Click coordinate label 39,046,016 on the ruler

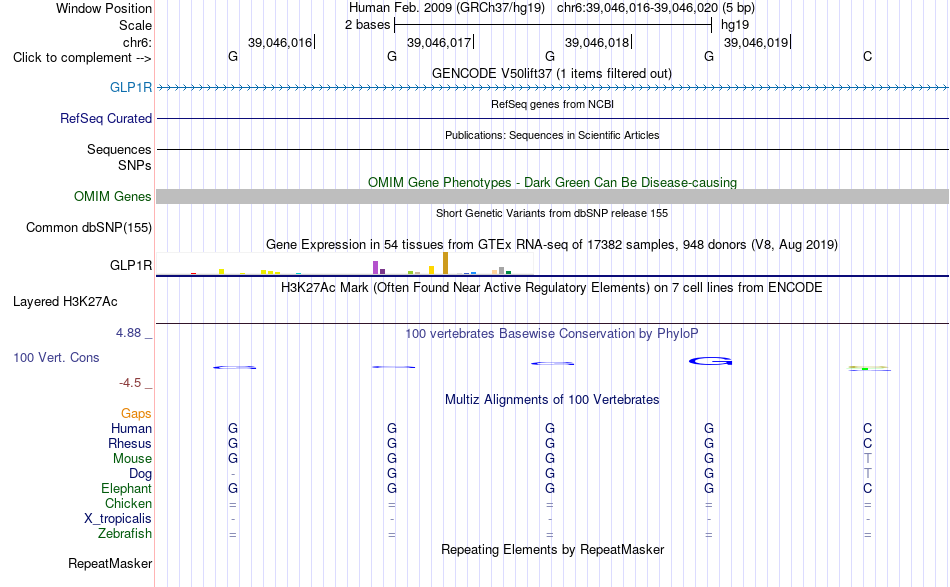280,42
